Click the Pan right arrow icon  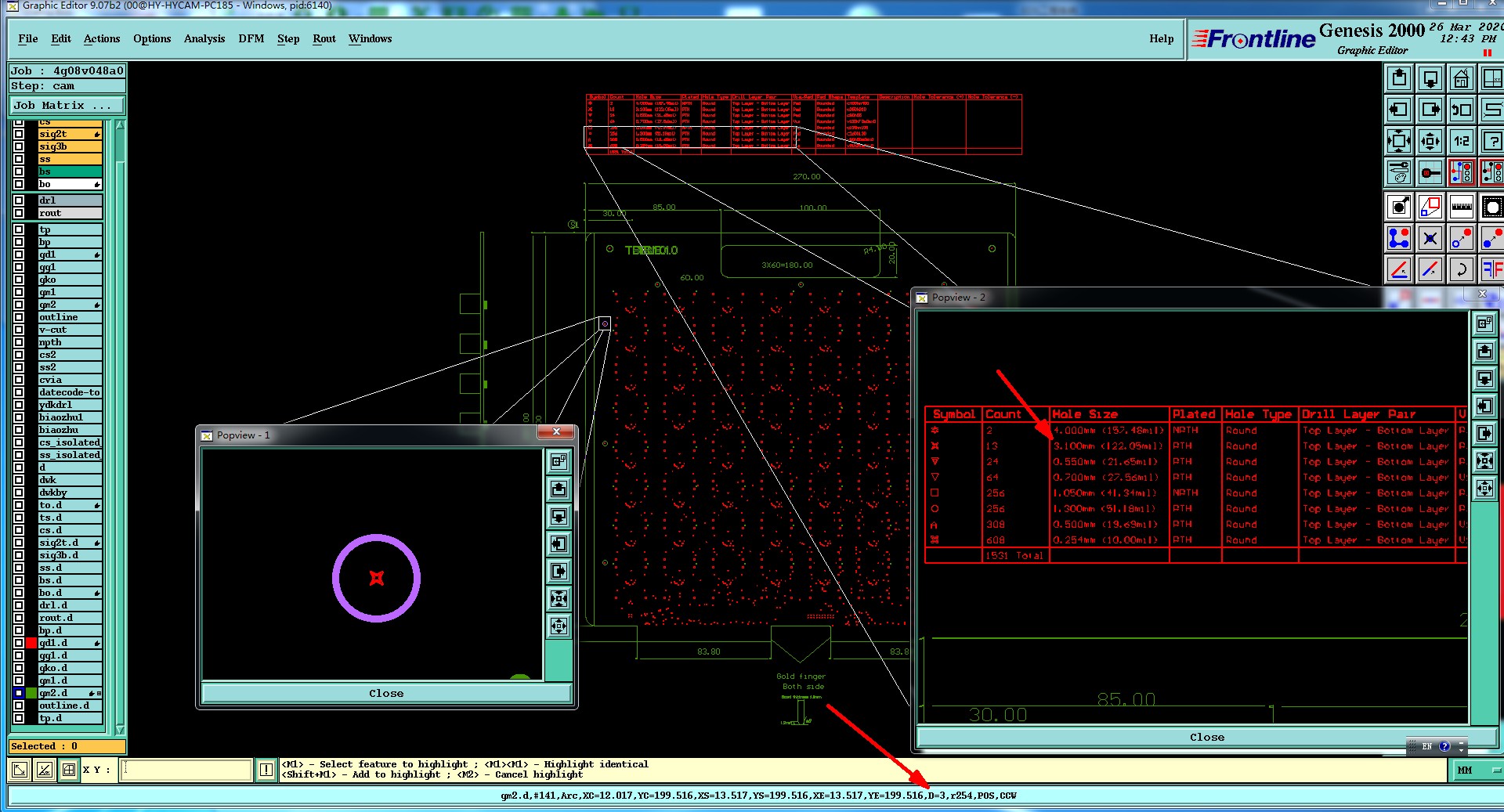point(1430,110)
